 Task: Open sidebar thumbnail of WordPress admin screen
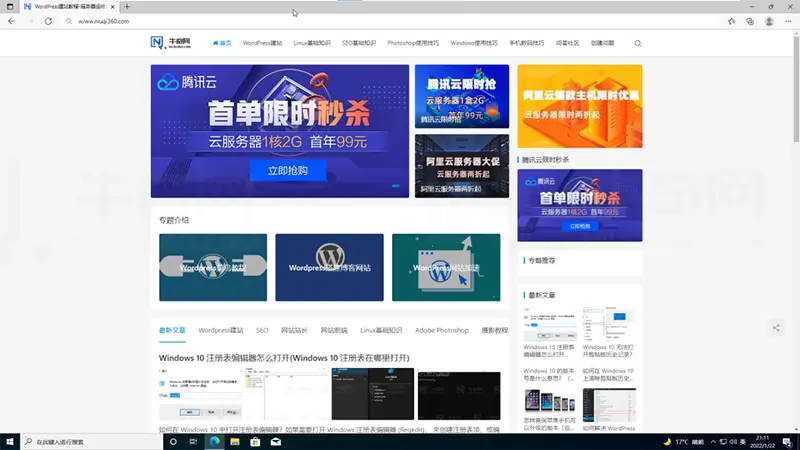(609, 405)
